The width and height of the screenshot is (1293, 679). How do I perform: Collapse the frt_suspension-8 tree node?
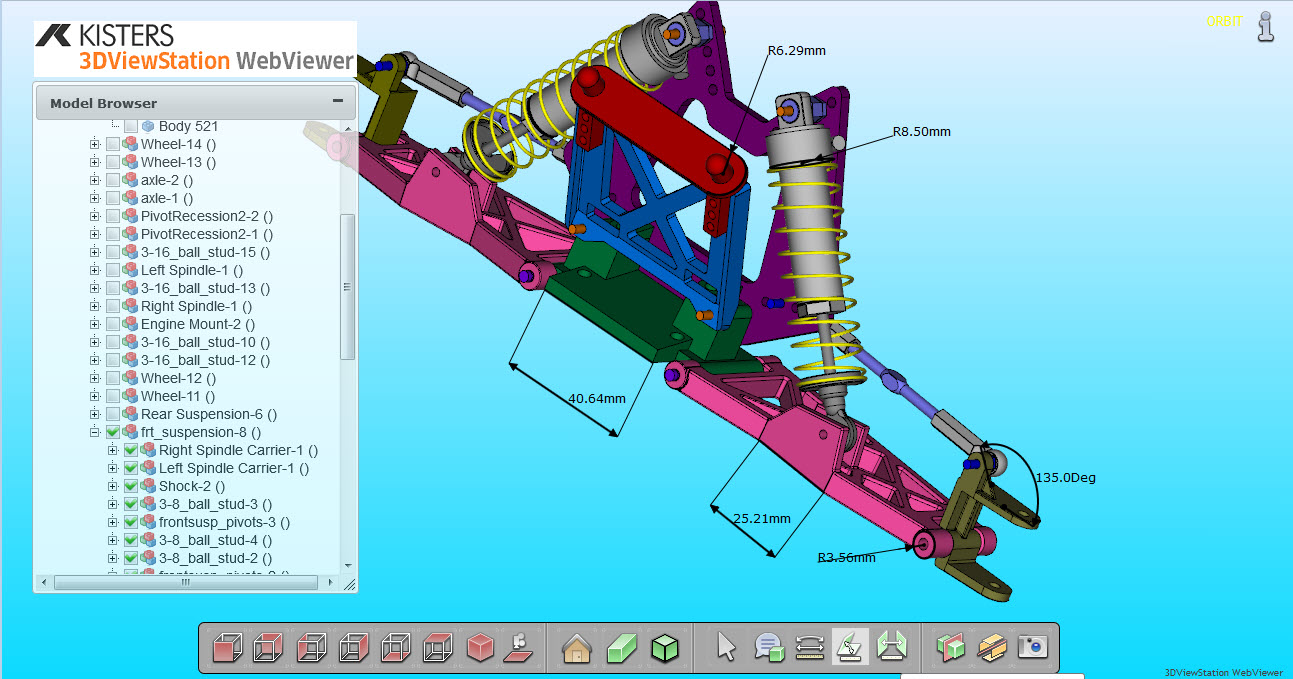pos(95,432)
